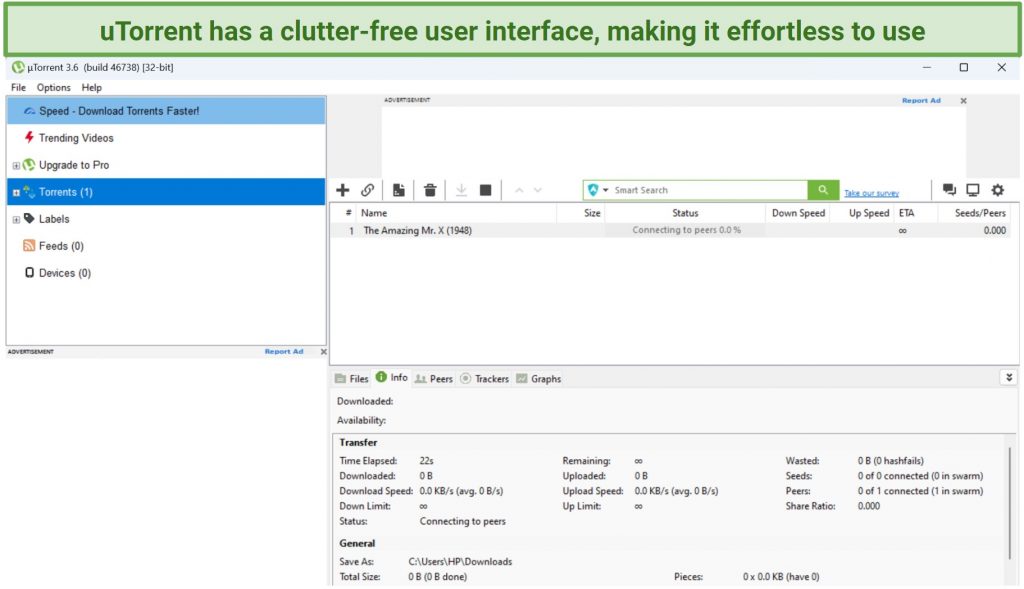Image resolution: width=1024 pixels, height=589 pixels.
Task: Click the phone icon beside Devices
Action: [x=29, y=272]
